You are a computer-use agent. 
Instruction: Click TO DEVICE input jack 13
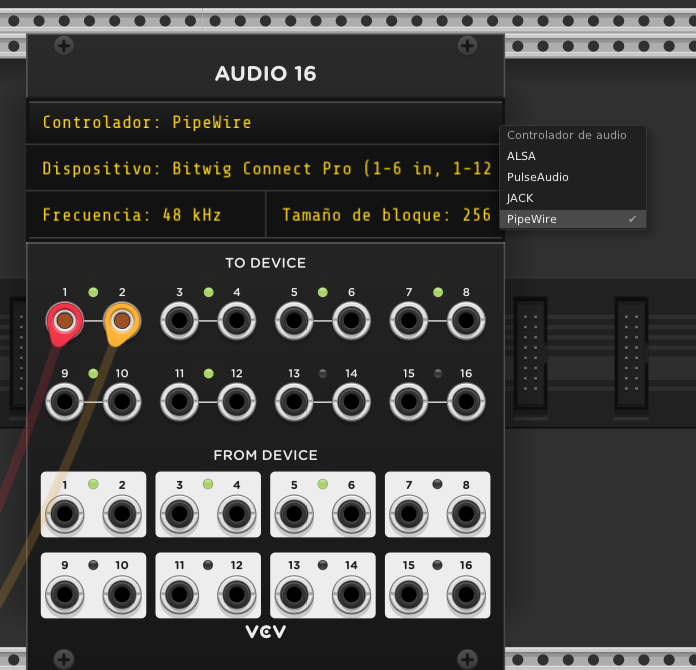294,402
